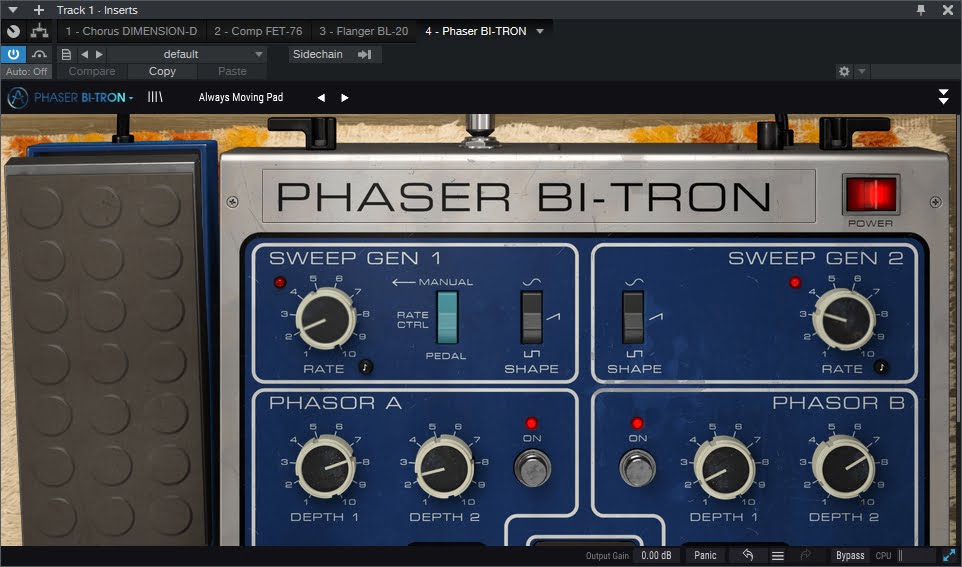Click the Panic button
The image size is (962, 567).
pyautogui.click(x=705, y=555)
